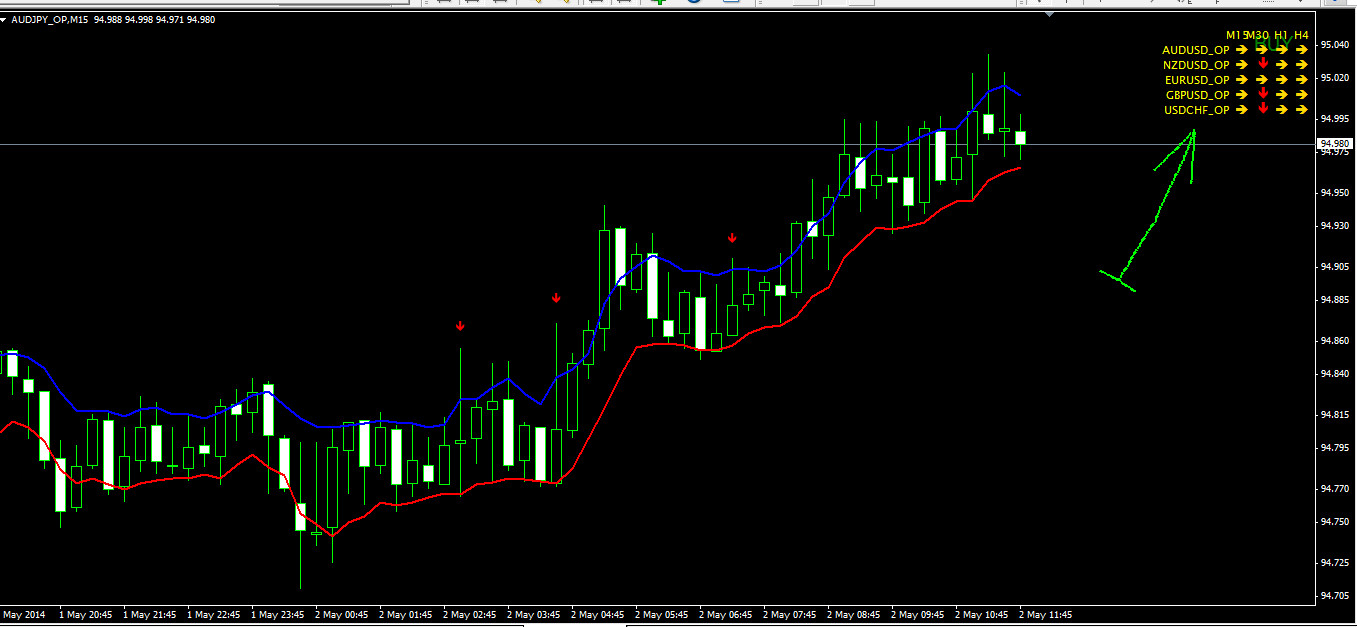This screenshot has height=627, width=1357.
Task: Click the NZDUSD_OP H4 yellow arrow
Action: [1301, 65]
